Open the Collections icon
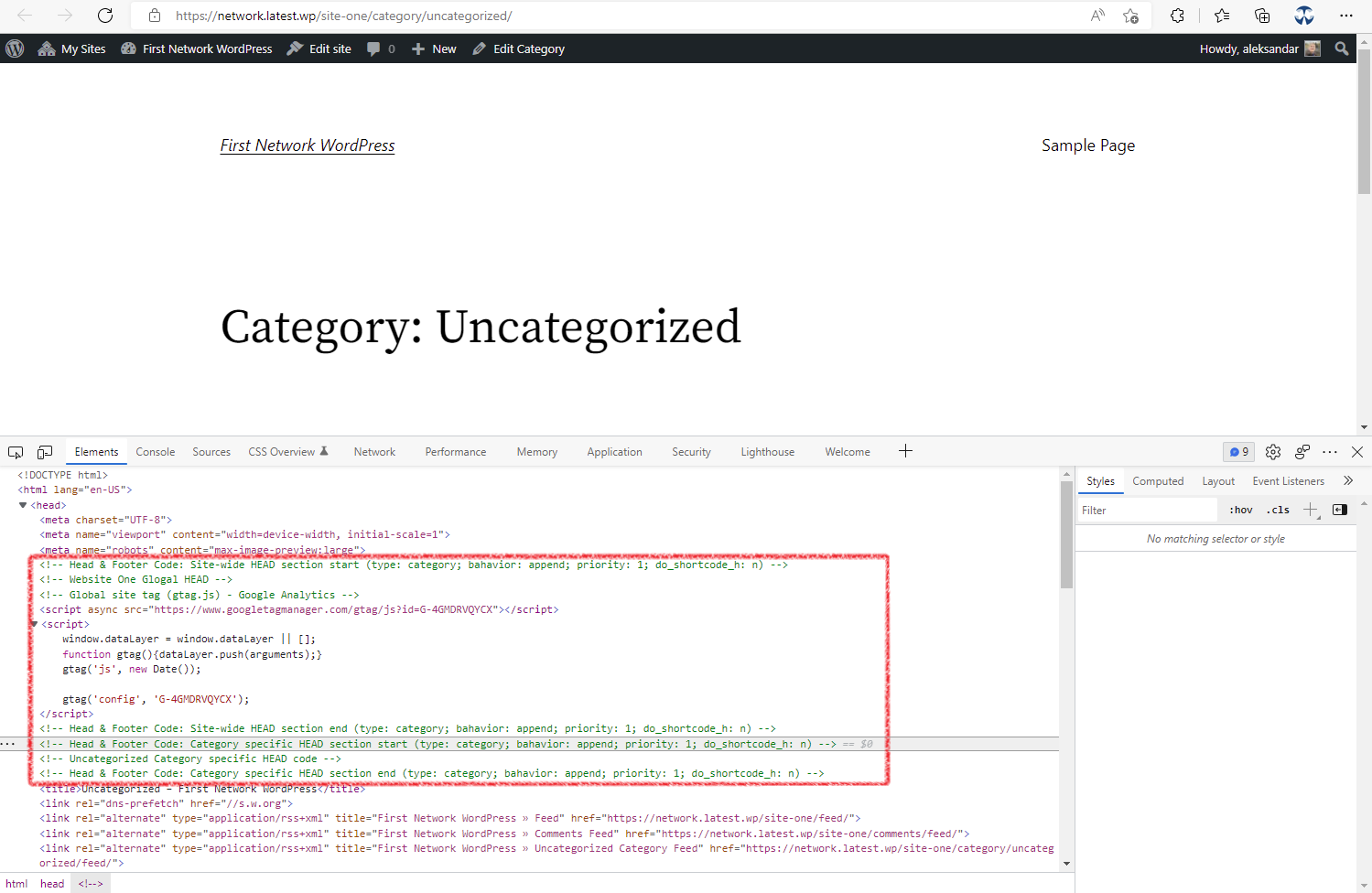 coord(1262,16)
